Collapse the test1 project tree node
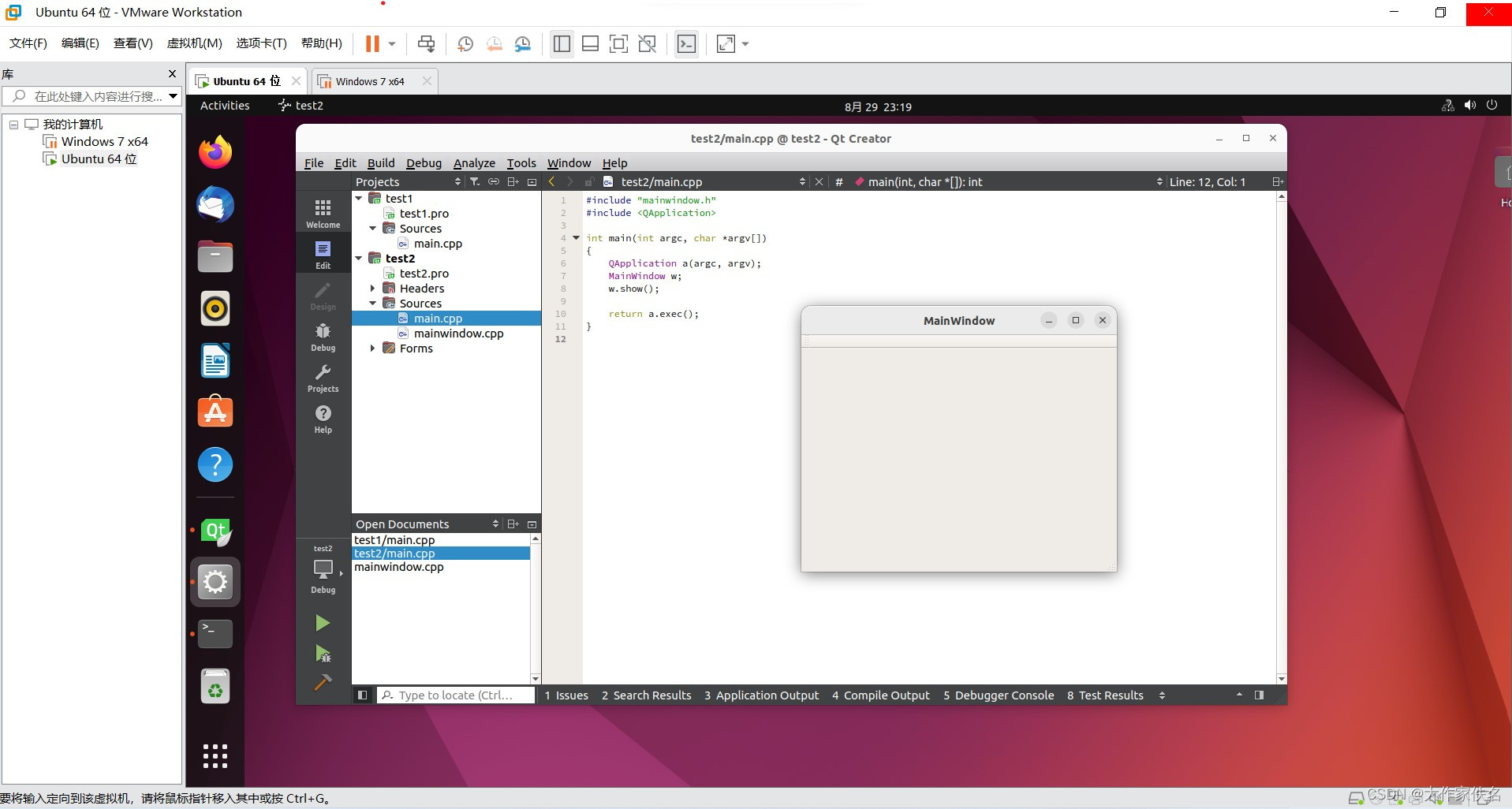Screen dimensions: 1512x809 (359, 199)
